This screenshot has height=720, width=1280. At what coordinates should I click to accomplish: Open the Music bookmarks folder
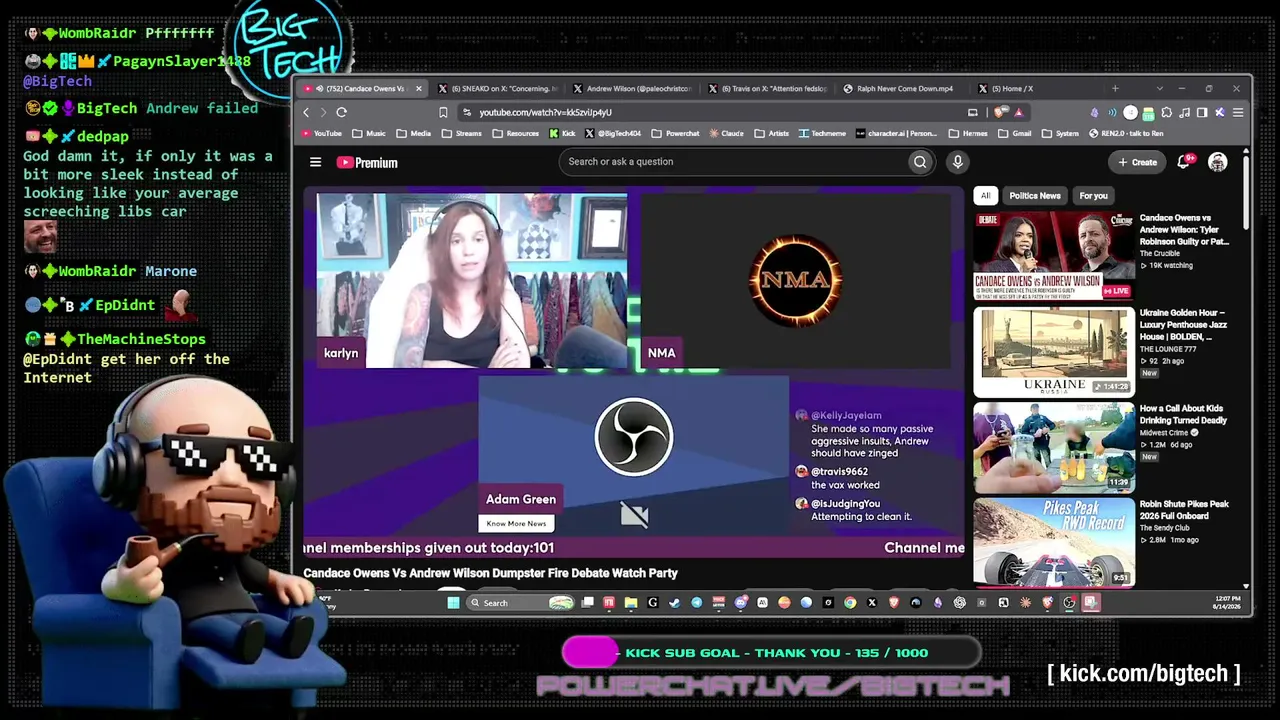point(368,133)
